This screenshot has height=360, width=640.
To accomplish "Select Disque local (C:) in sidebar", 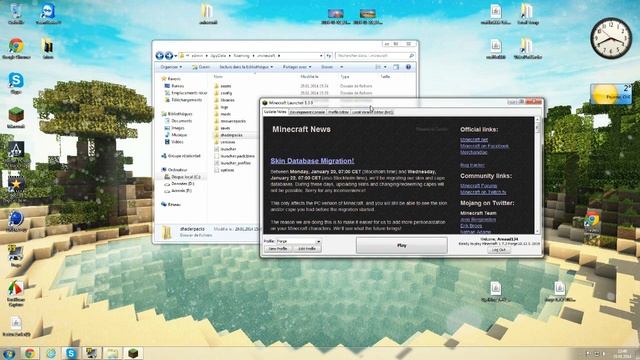I will (x=182, y=177).
